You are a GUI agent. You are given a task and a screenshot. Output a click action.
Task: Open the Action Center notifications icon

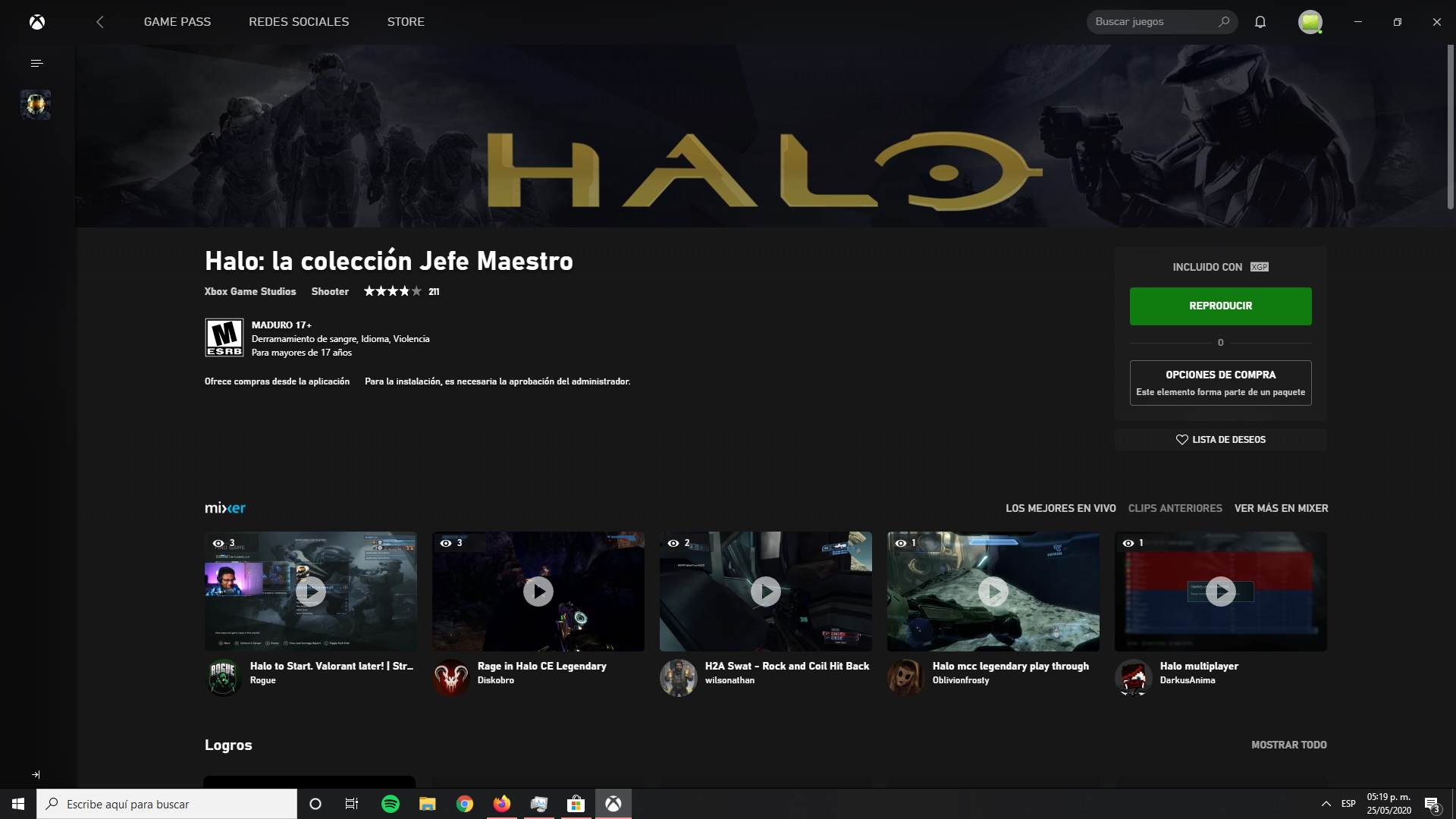click(1432, 804)
